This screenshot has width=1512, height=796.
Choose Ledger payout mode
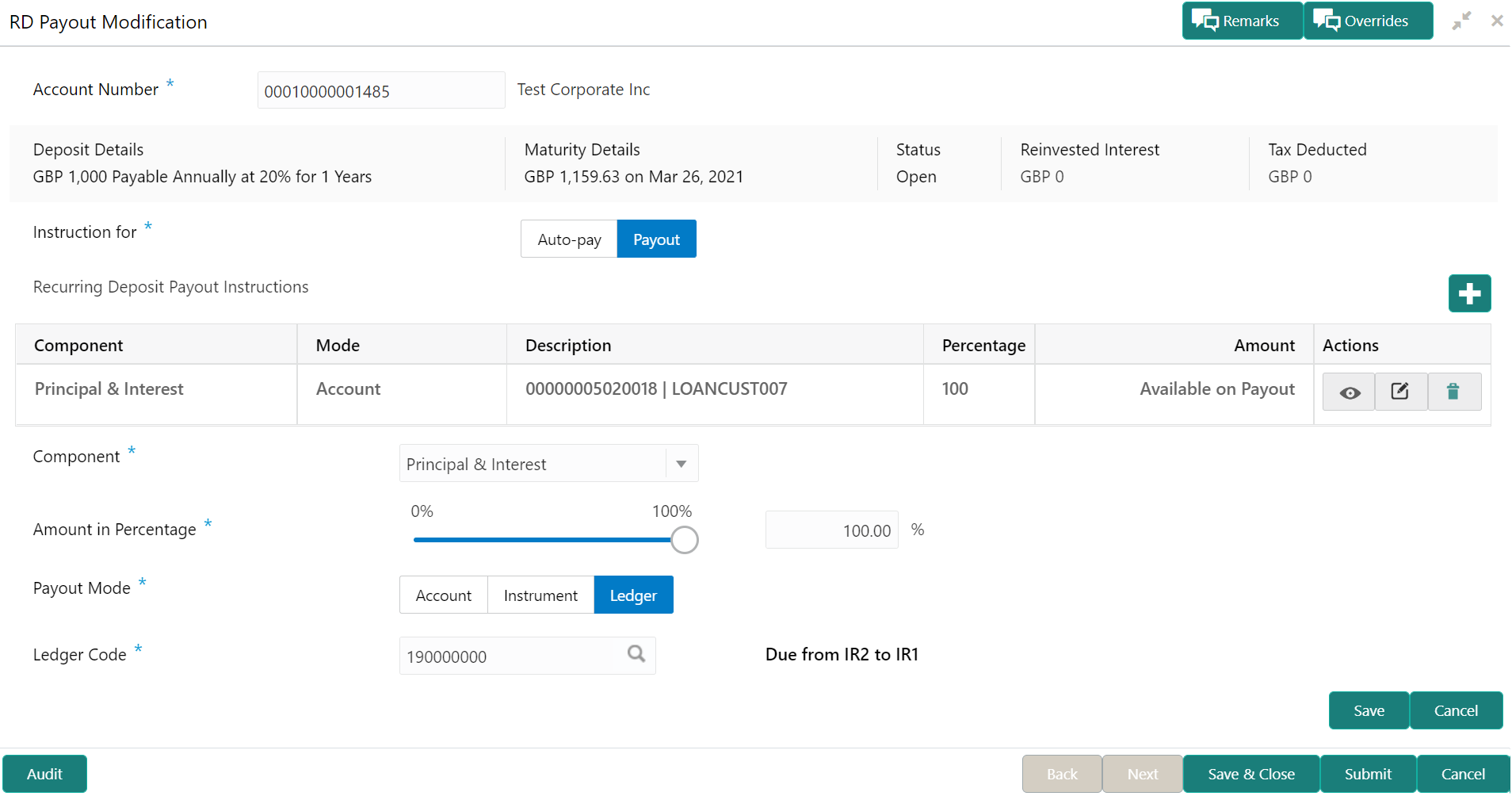[633, 595]
